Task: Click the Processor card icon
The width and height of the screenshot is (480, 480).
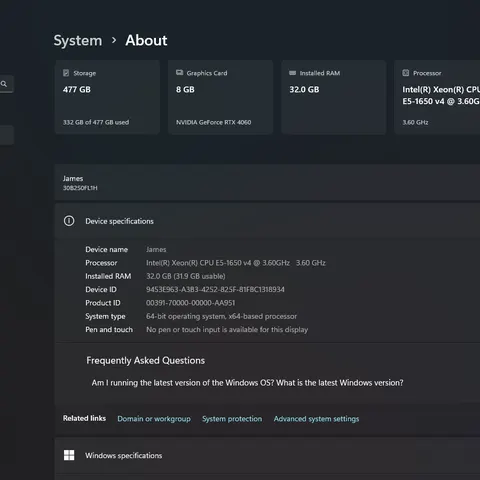Action: (406, 73)
